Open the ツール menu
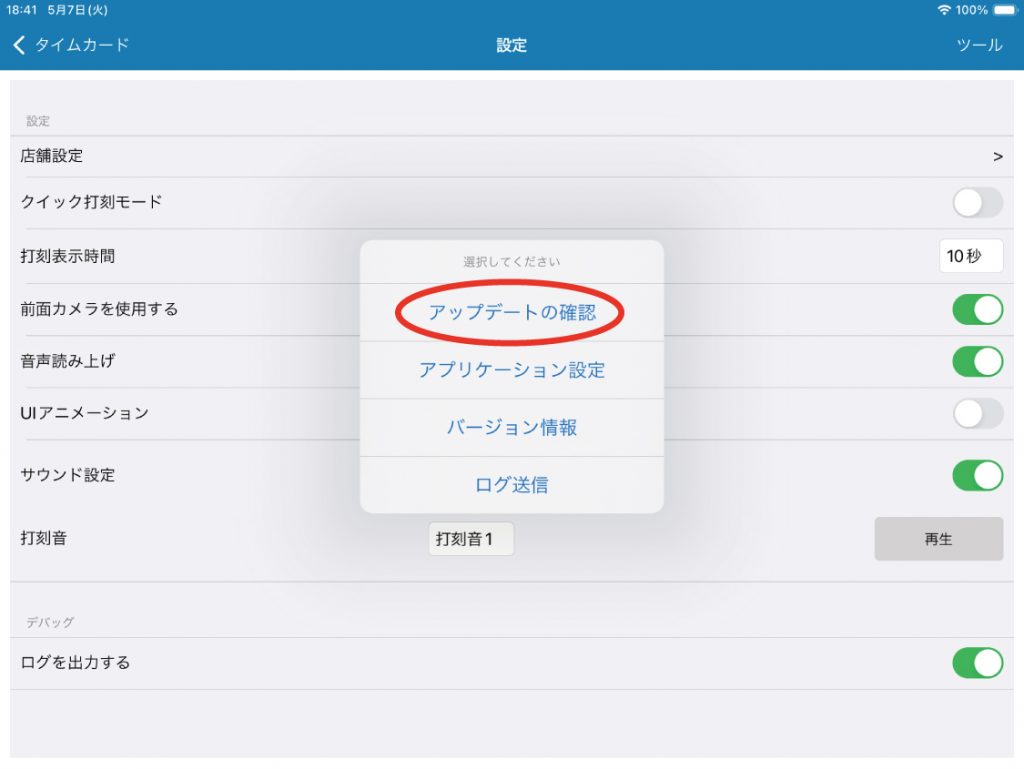The width and height of the screenshot is (1024, 769). pos(979,44)
